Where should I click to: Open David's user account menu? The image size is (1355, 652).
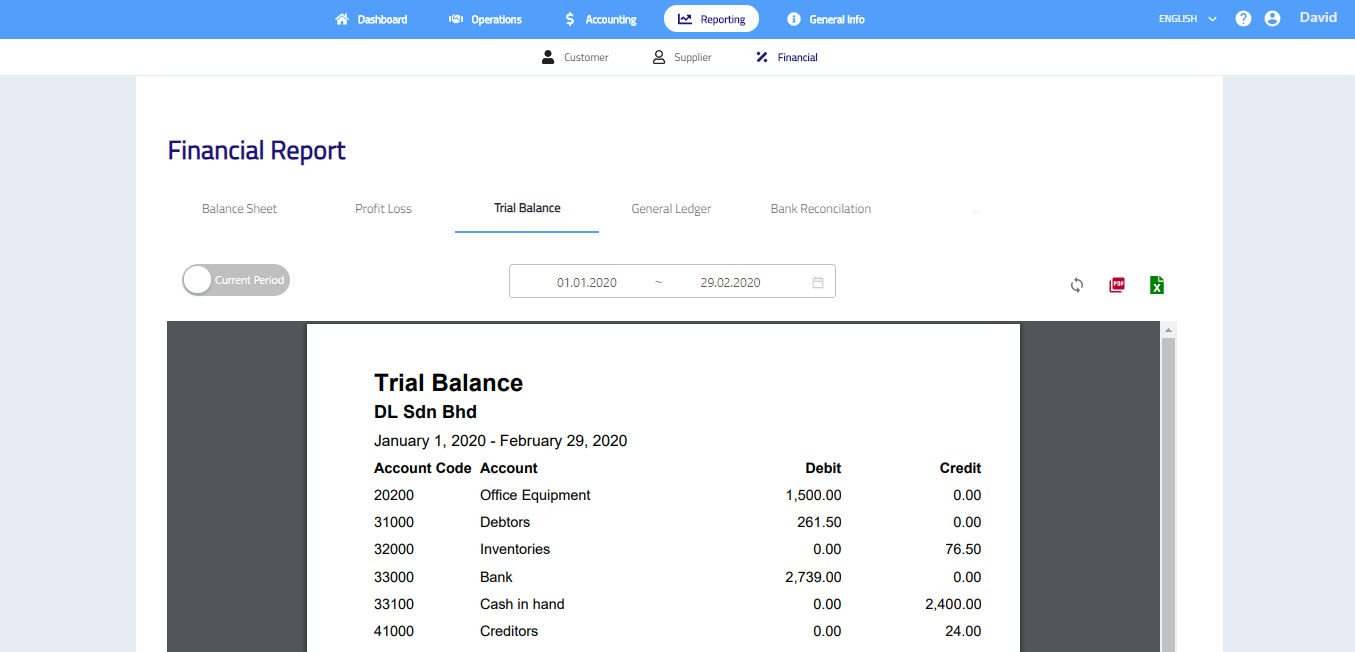[x=1317, y=18]
